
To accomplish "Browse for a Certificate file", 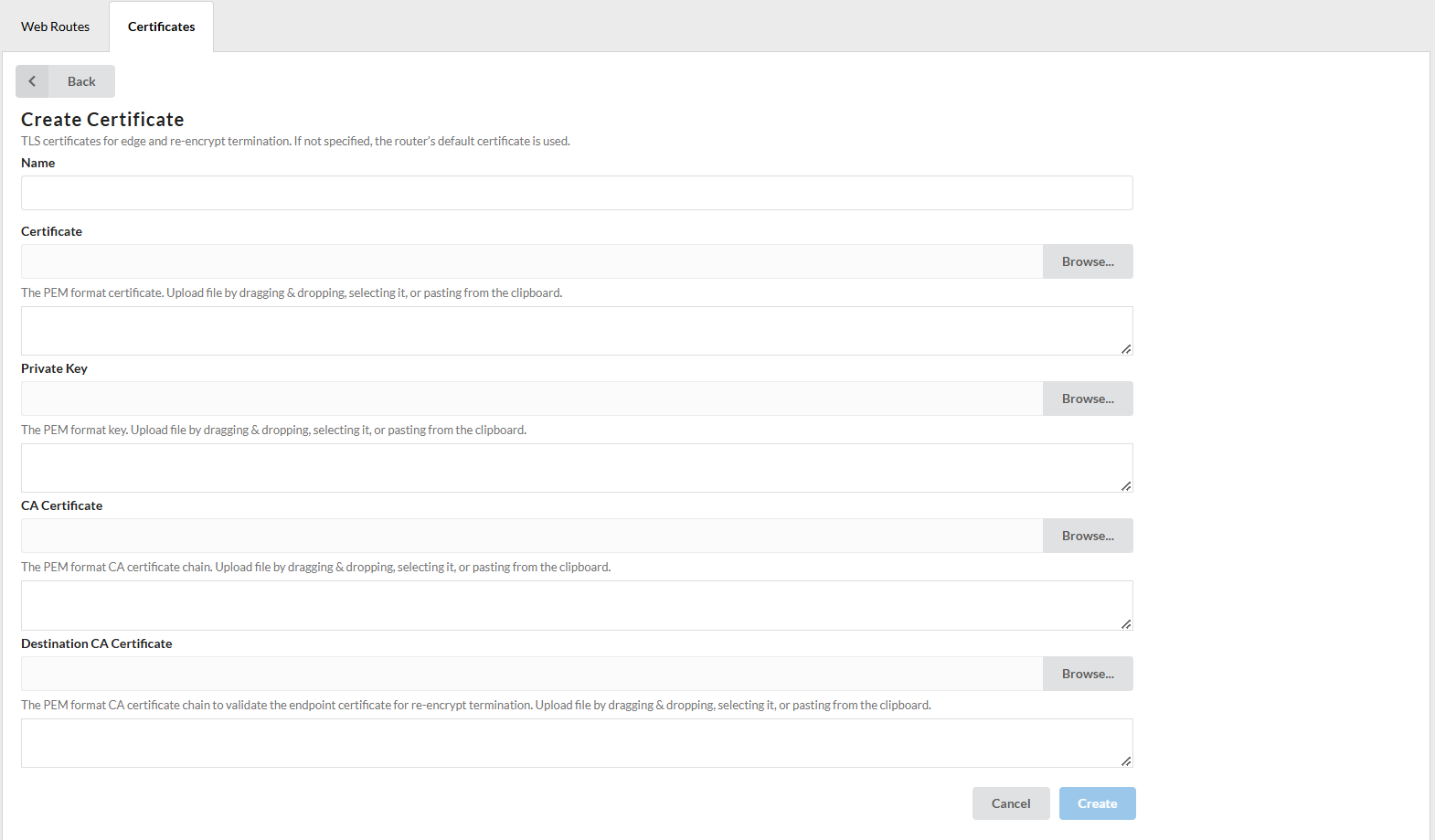I will coord(1087,261).
